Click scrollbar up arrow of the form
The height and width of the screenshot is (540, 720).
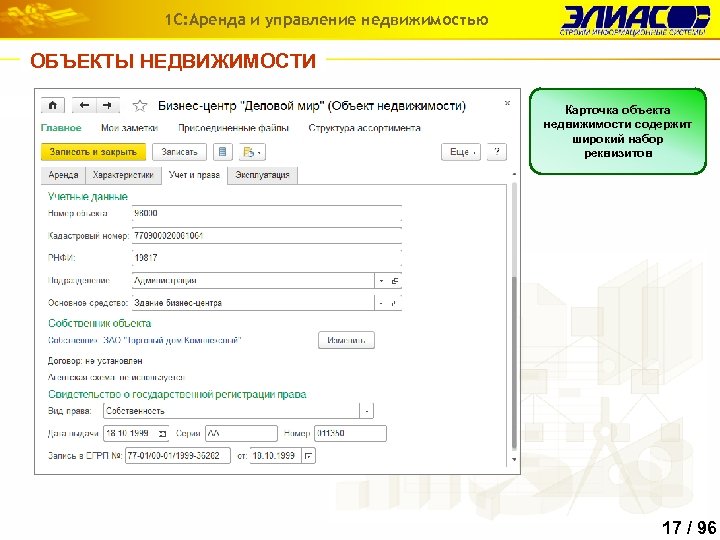coord(514,175)
